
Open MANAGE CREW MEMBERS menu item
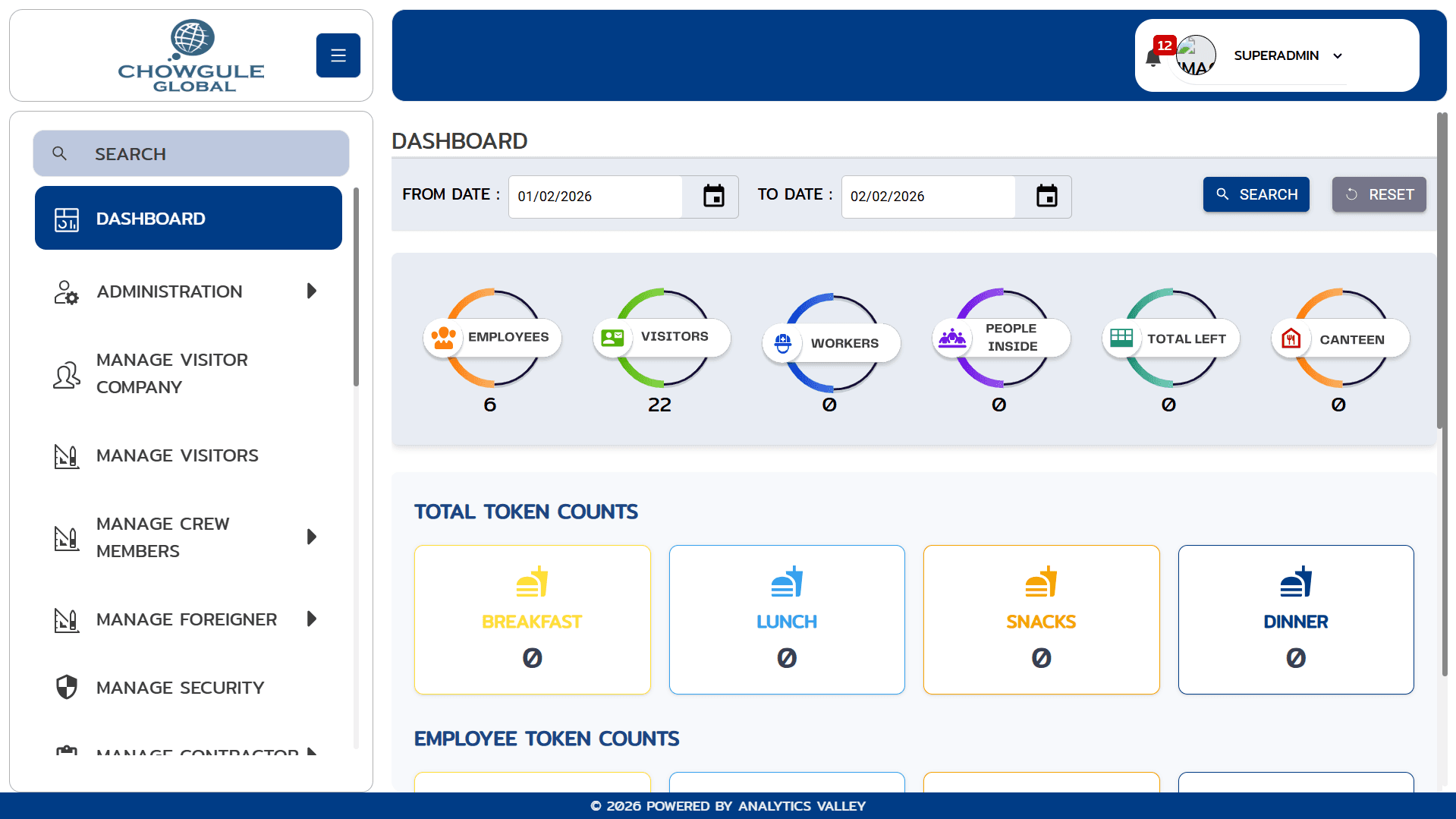(x=188, y=537)
